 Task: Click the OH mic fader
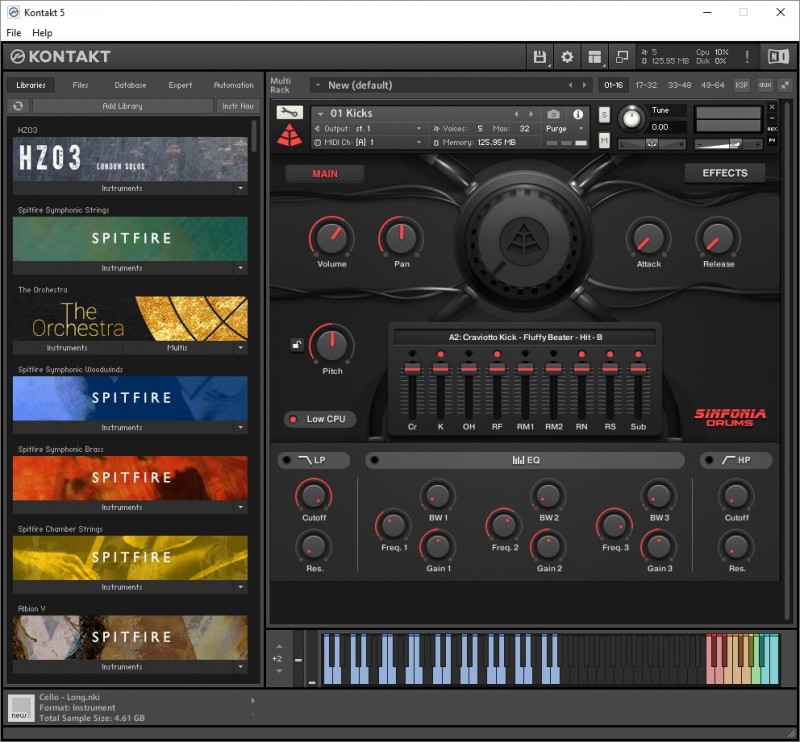pos(468,368)
